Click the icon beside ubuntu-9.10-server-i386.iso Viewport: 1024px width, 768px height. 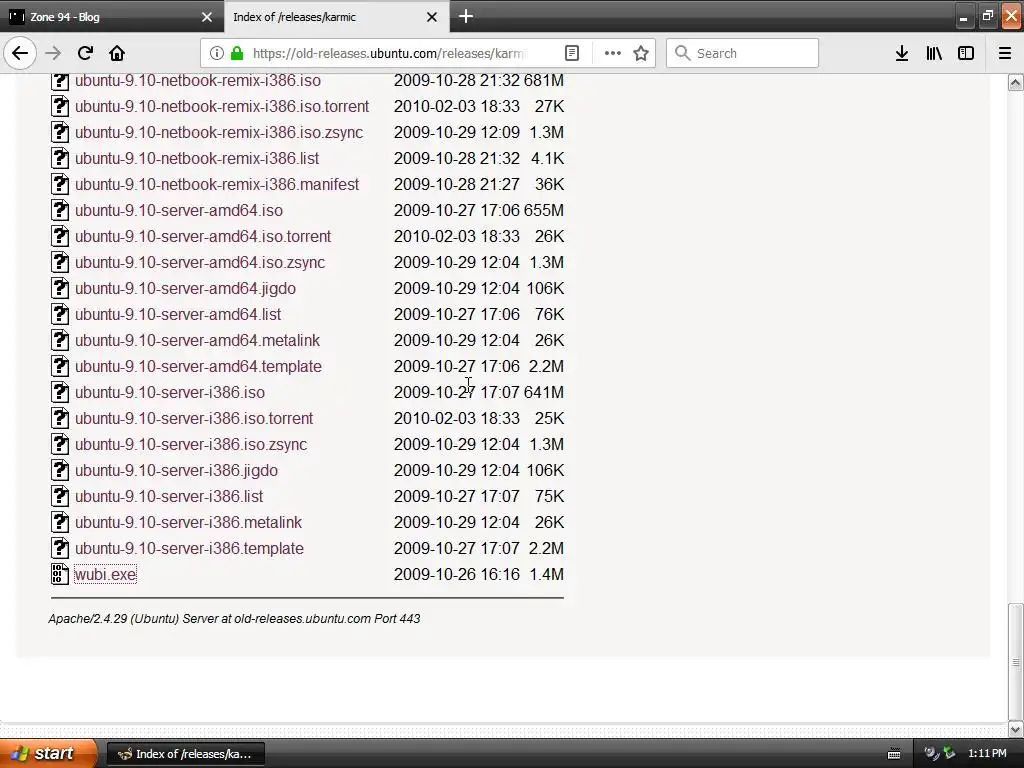coord(59,392)
